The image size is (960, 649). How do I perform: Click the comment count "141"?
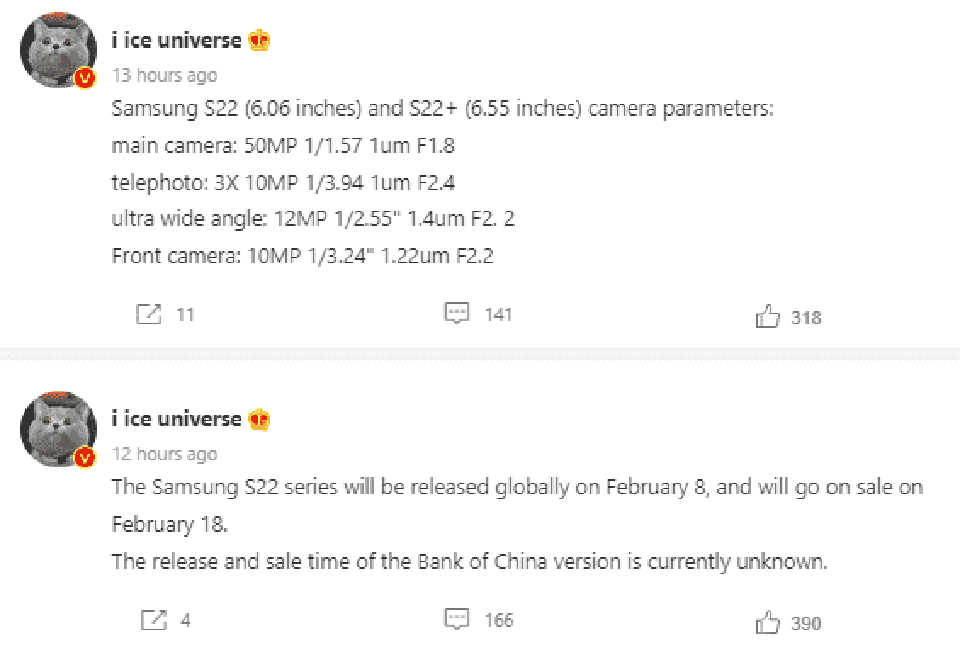tap(497, 314)
